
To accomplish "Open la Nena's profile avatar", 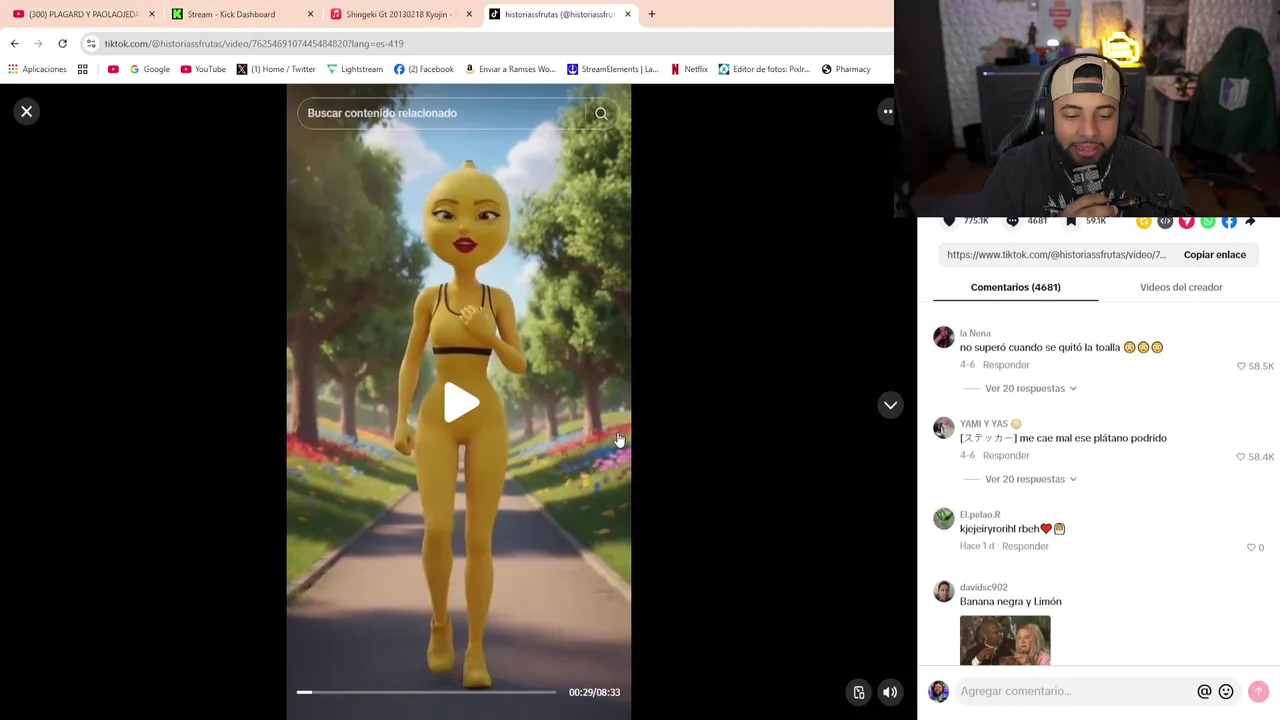I will [x=944, y=337].
